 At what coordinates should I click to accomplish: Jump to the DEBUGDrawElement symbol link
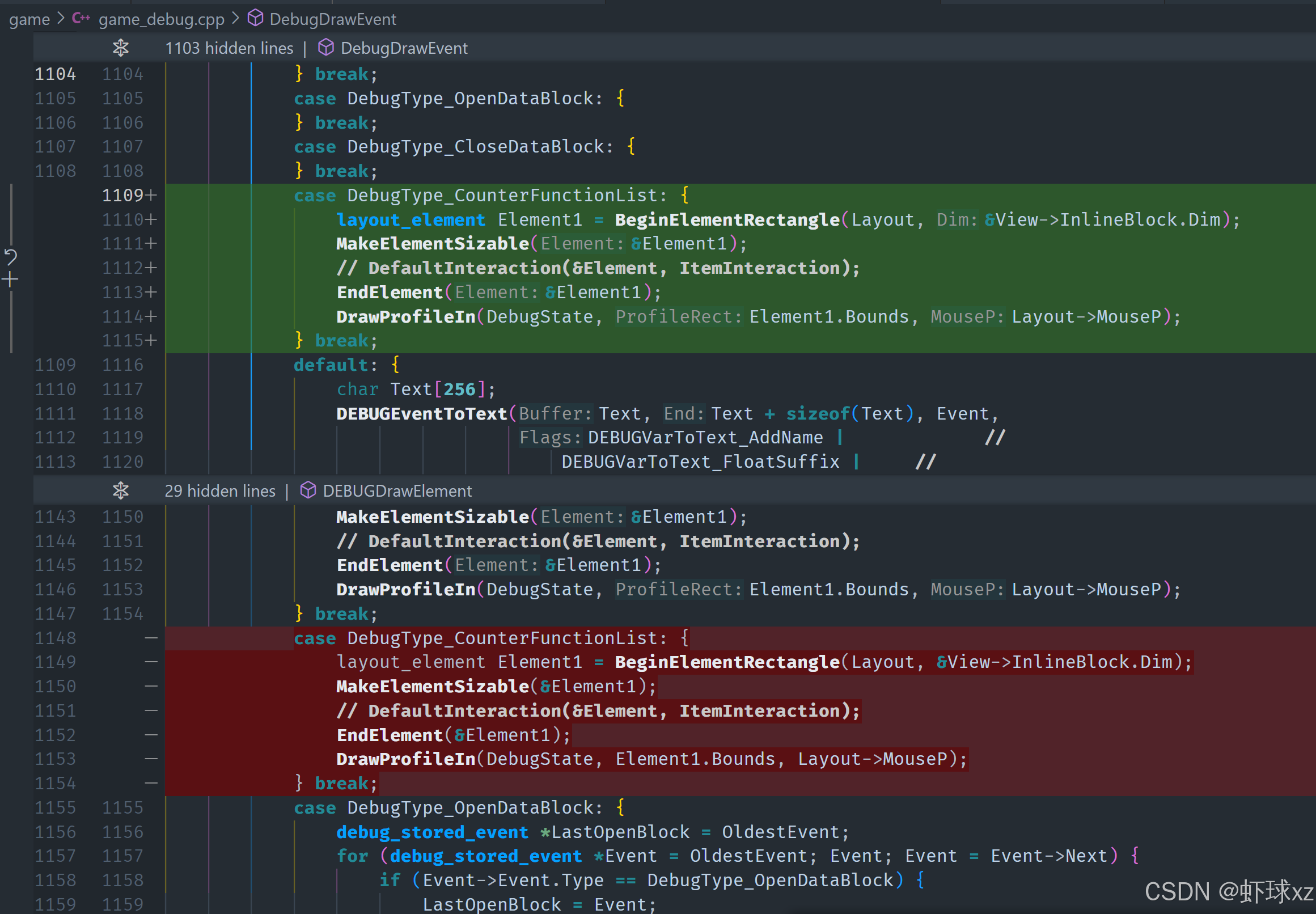(x=397, y=492)
